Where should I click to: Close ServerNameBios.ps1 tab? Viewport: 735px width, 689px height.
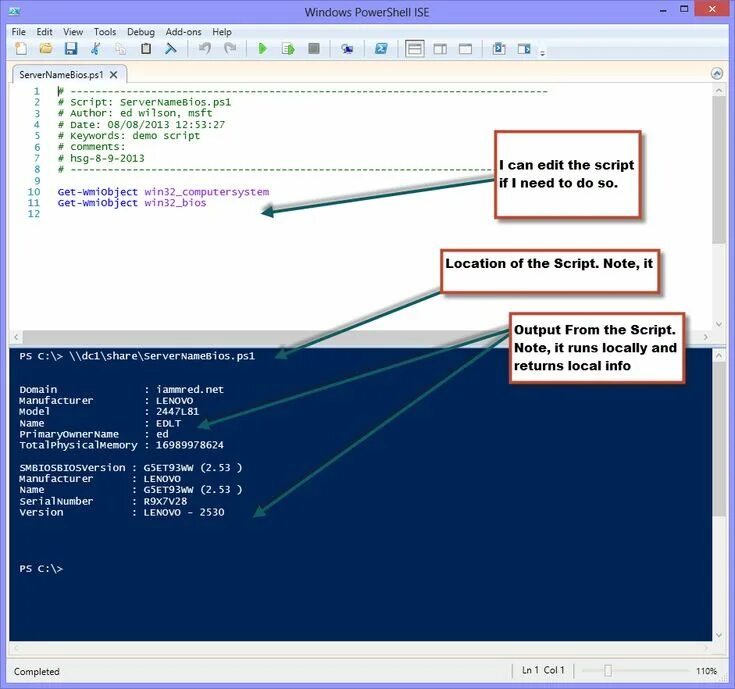tap(113, 75)
